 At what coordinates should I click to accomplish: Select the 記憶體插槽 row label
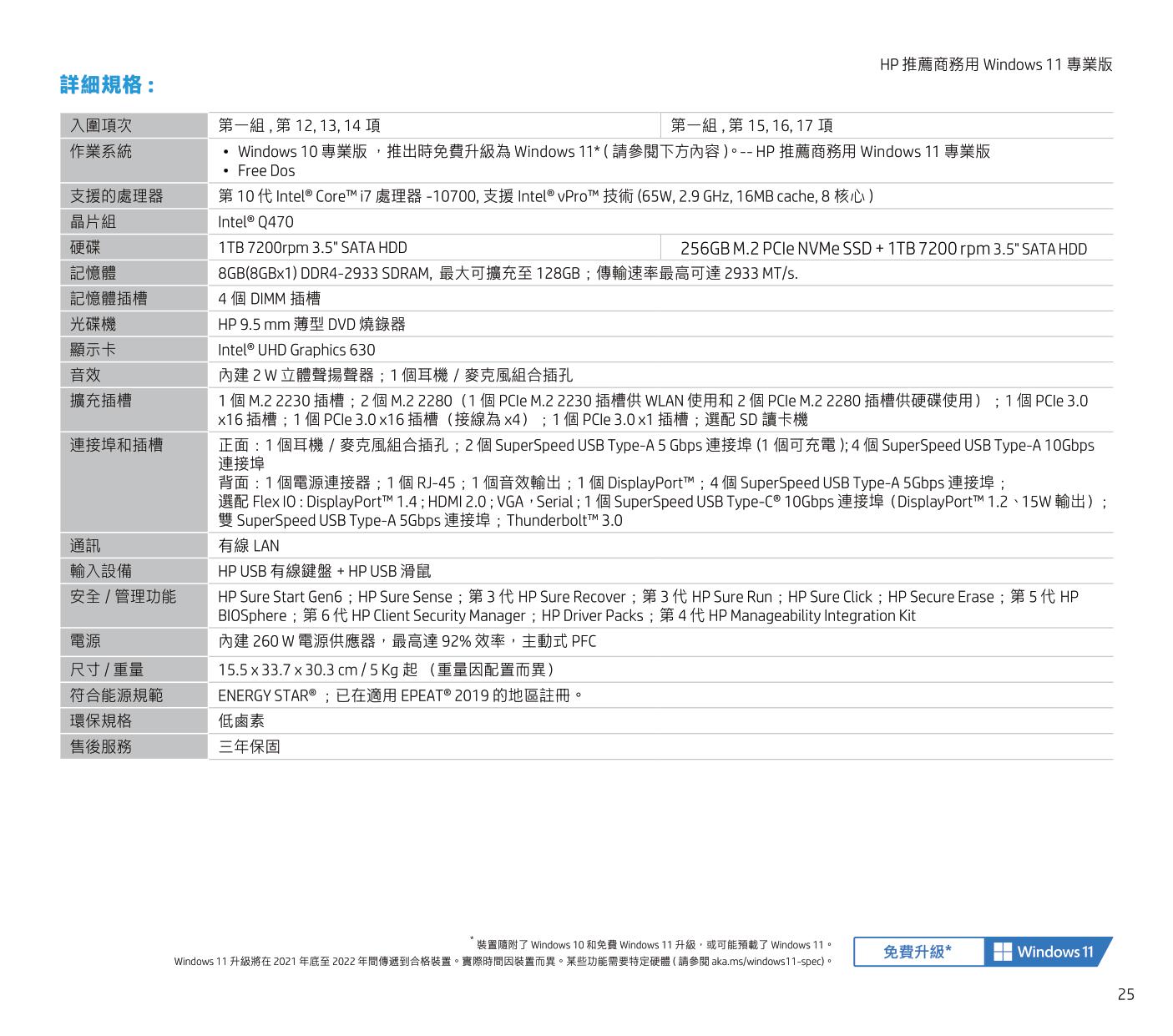(109, 299)
